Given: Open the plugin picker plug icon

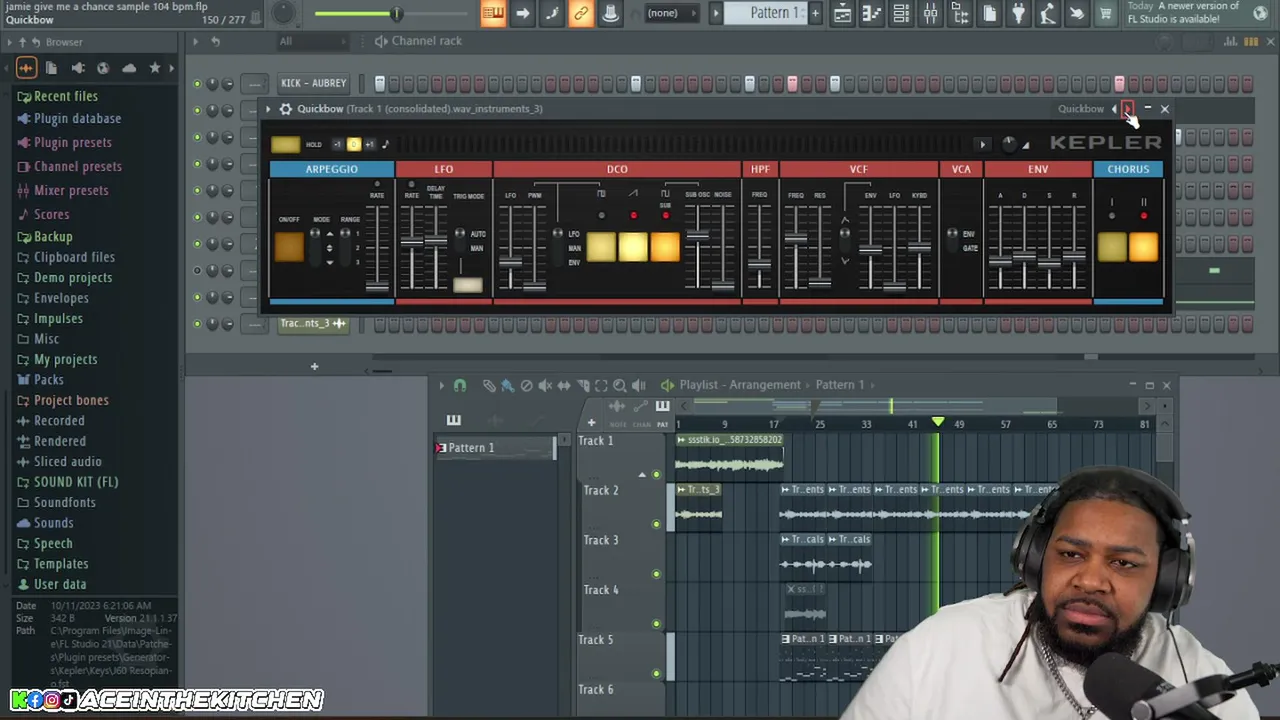Looking at the screenshot, I should (x=1018, y=13).
